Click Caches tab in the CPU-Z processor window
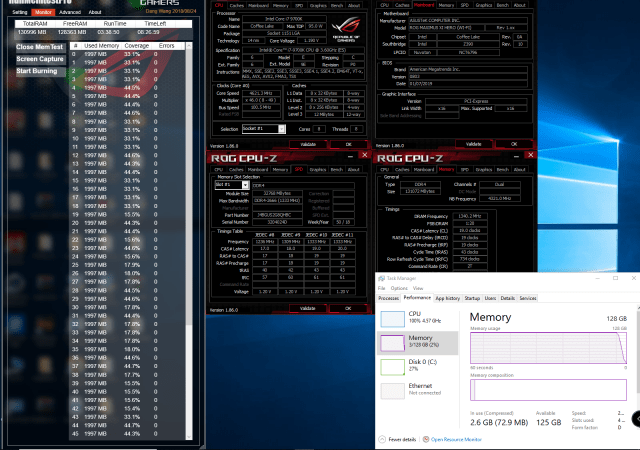The image size is (640, 450). click(x=236, y=5)
